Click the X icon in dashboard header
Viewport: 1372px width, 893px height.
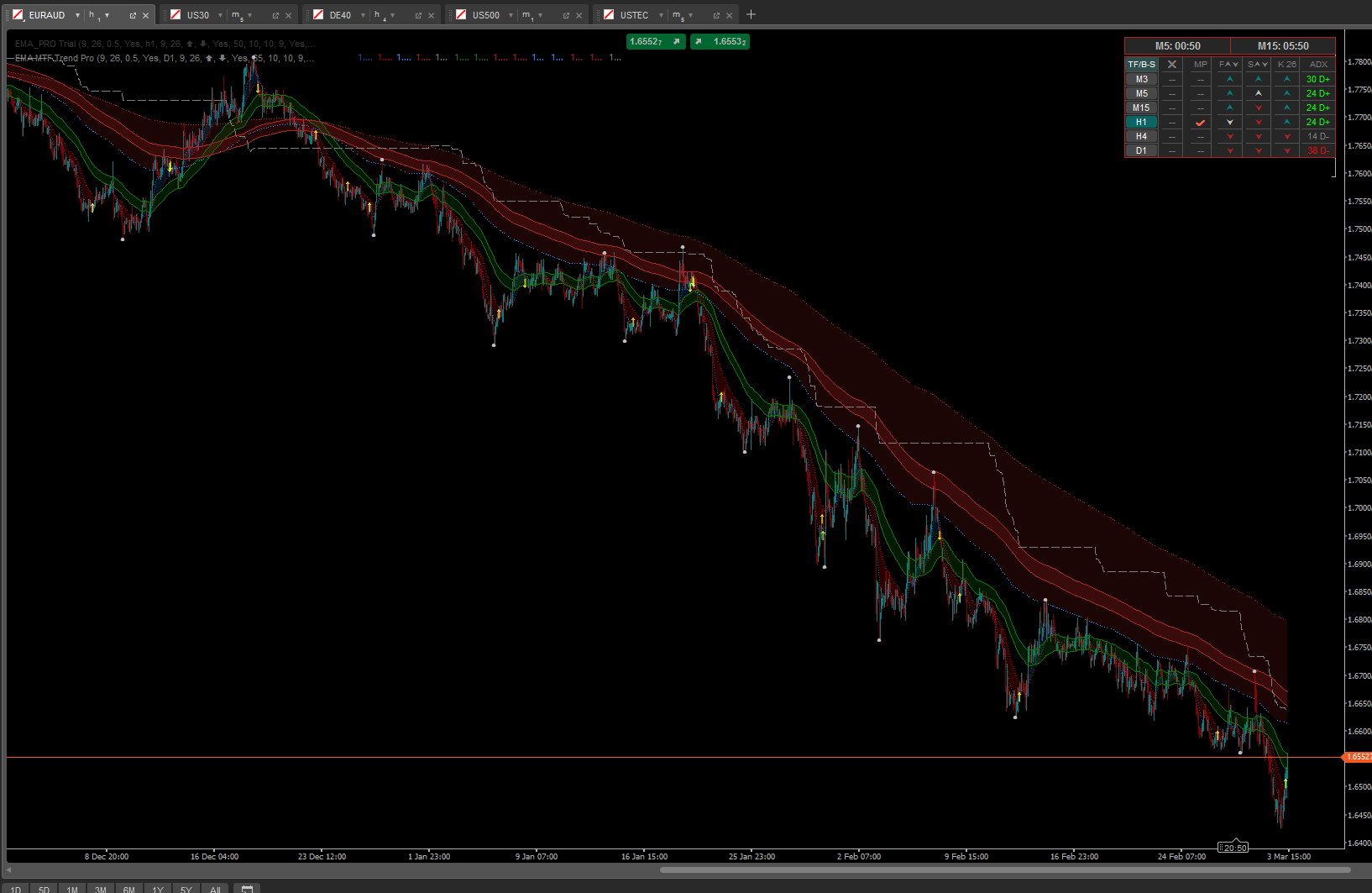click(x=1172, y=64)
